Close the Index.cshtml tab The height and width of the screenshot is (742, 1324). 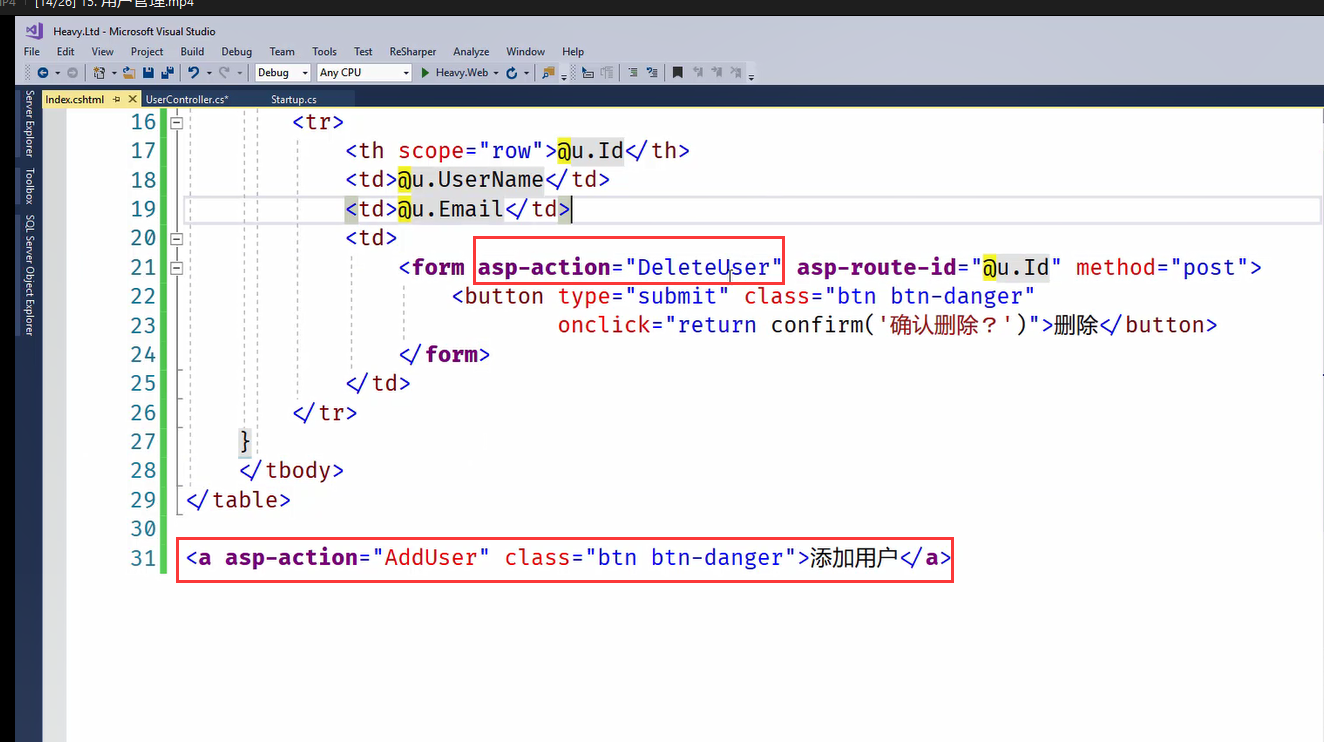point(132,99)
